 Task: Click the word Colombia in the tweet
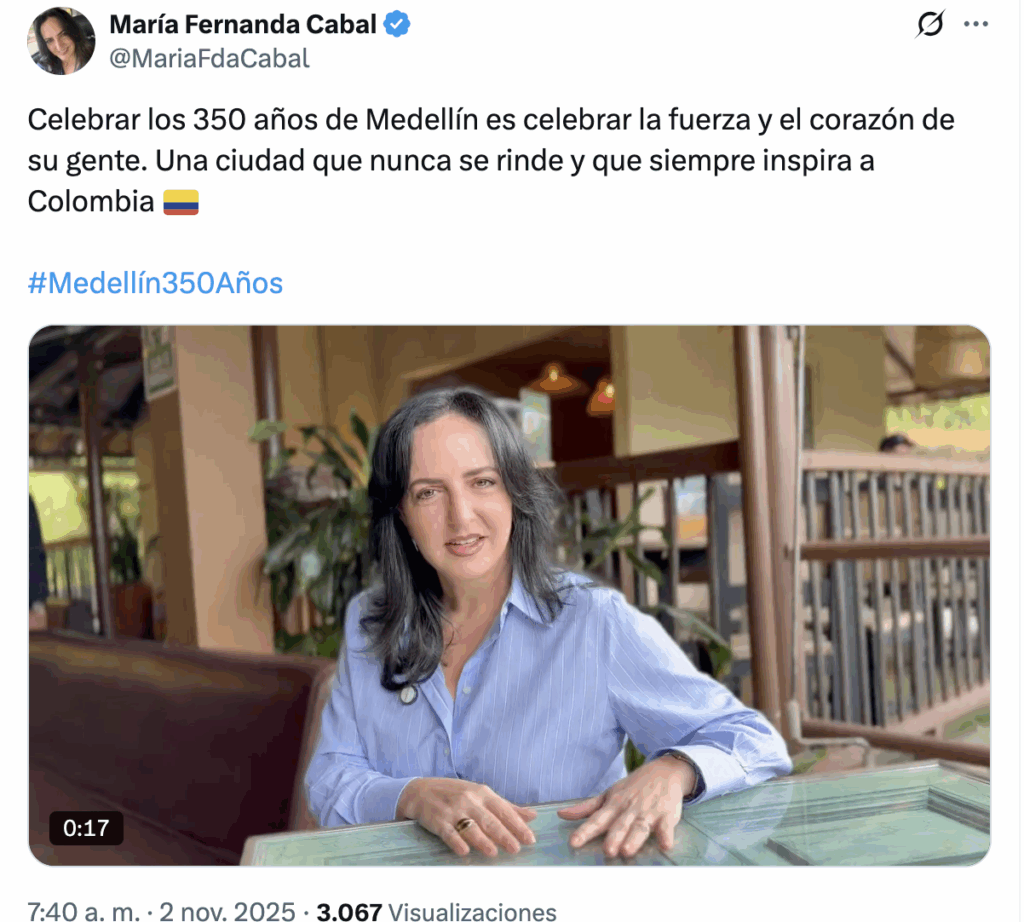coord(91,202)
